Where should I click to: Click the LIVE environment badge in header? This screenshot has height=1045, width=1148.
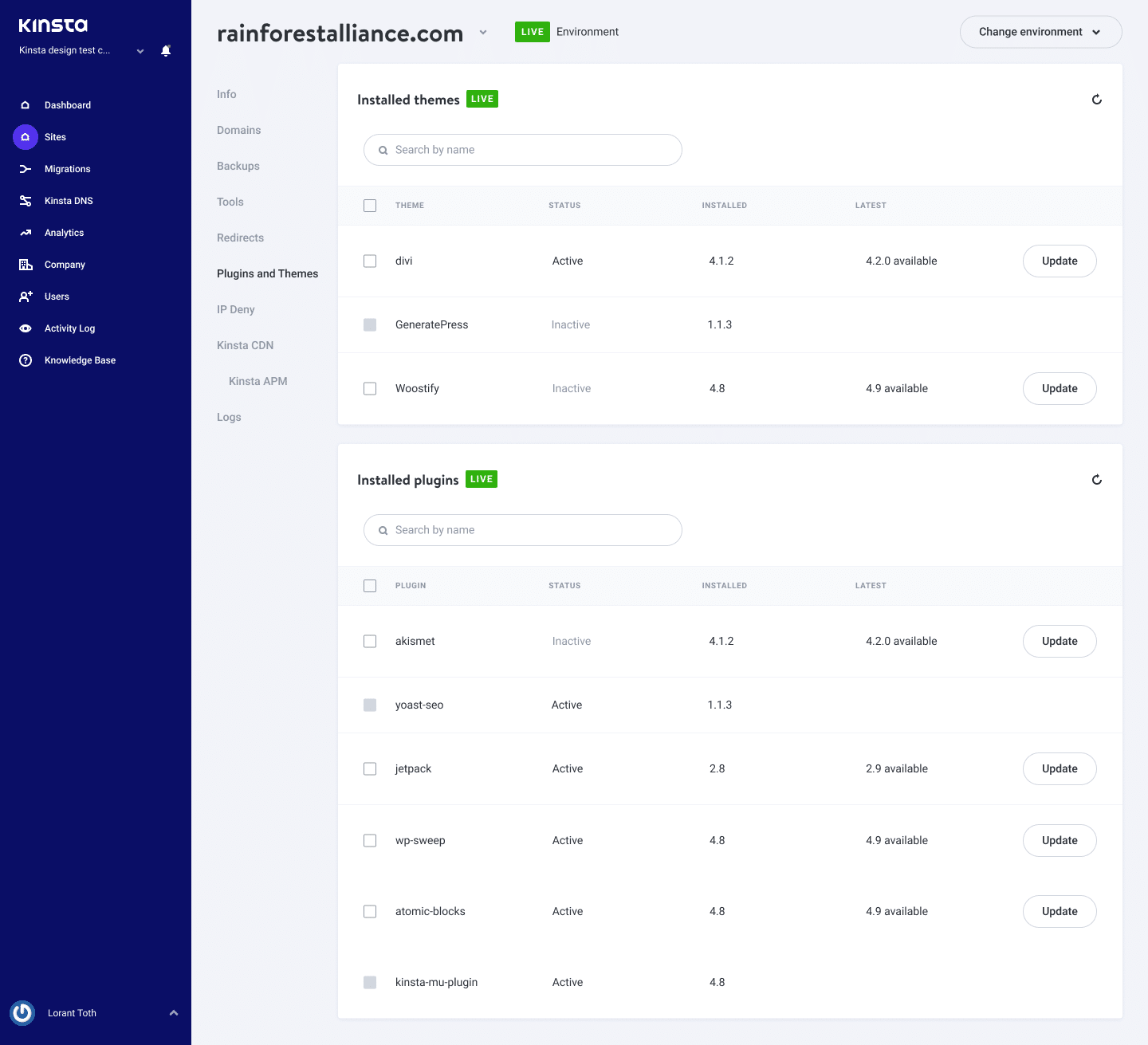click(x=533, y=32)
